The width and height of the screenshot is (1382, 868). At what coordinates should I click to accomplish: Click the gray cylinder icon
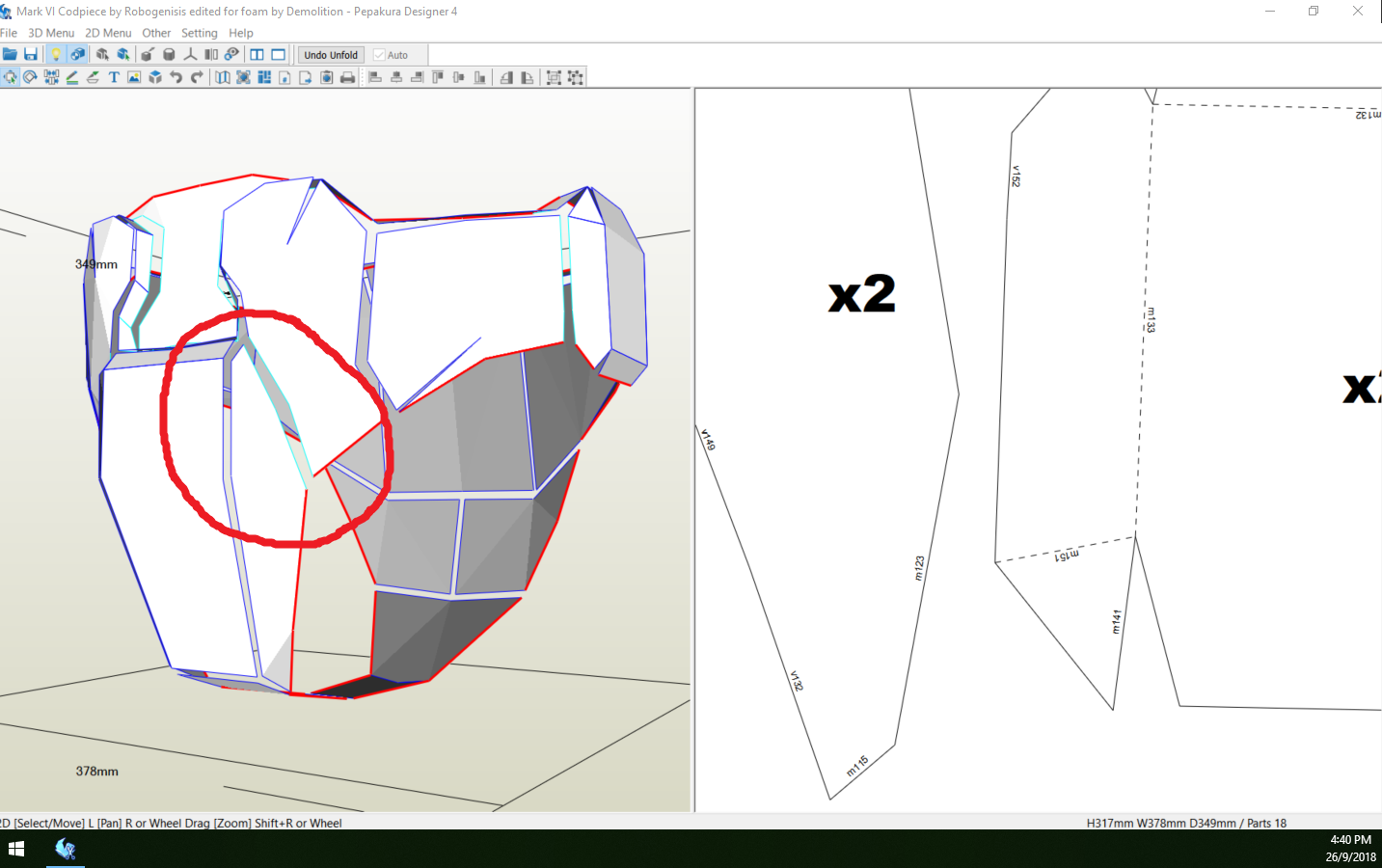point(169,54)
